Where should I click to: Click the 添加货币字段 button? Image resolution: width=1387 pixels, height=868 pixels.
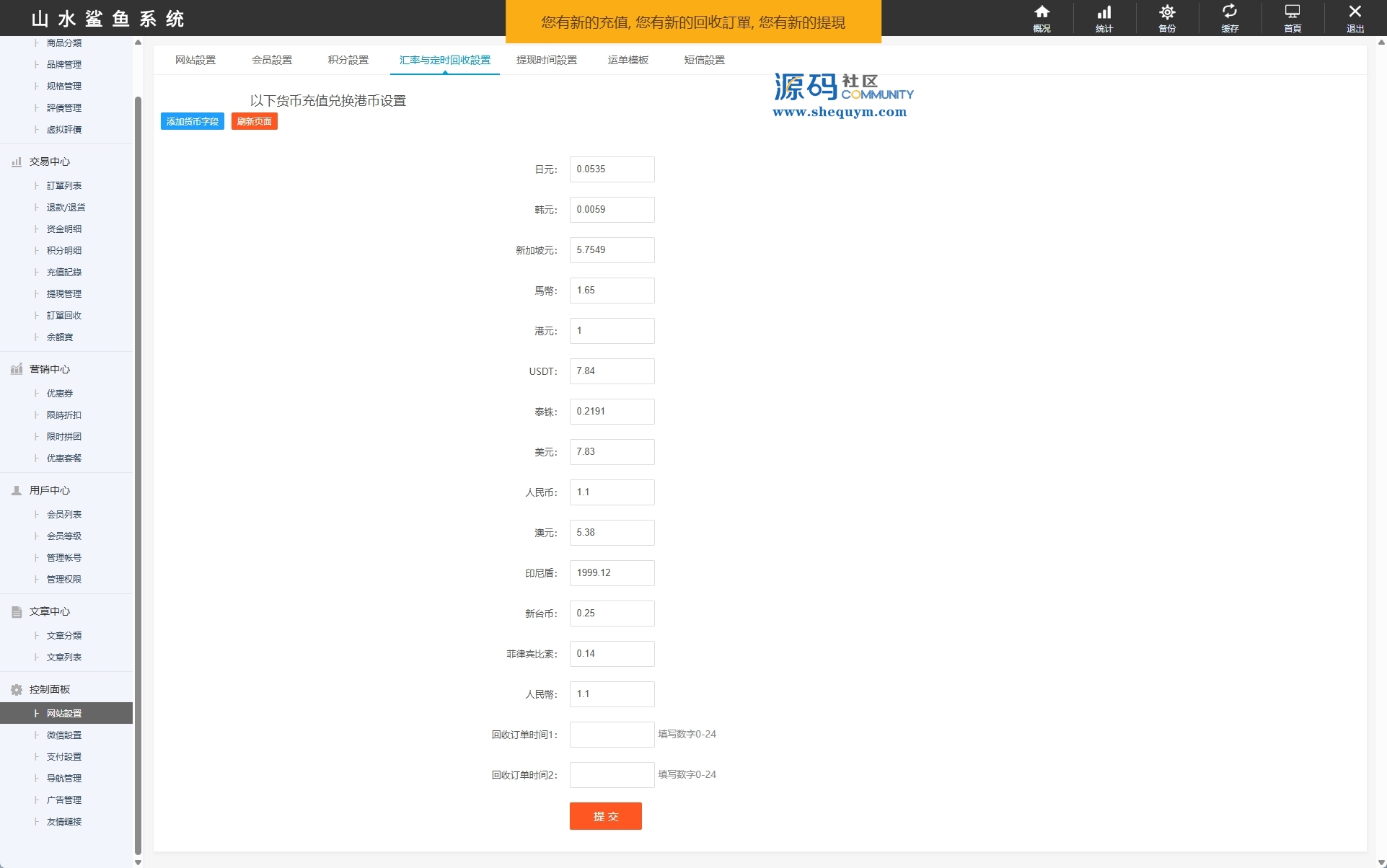[192, 121]
